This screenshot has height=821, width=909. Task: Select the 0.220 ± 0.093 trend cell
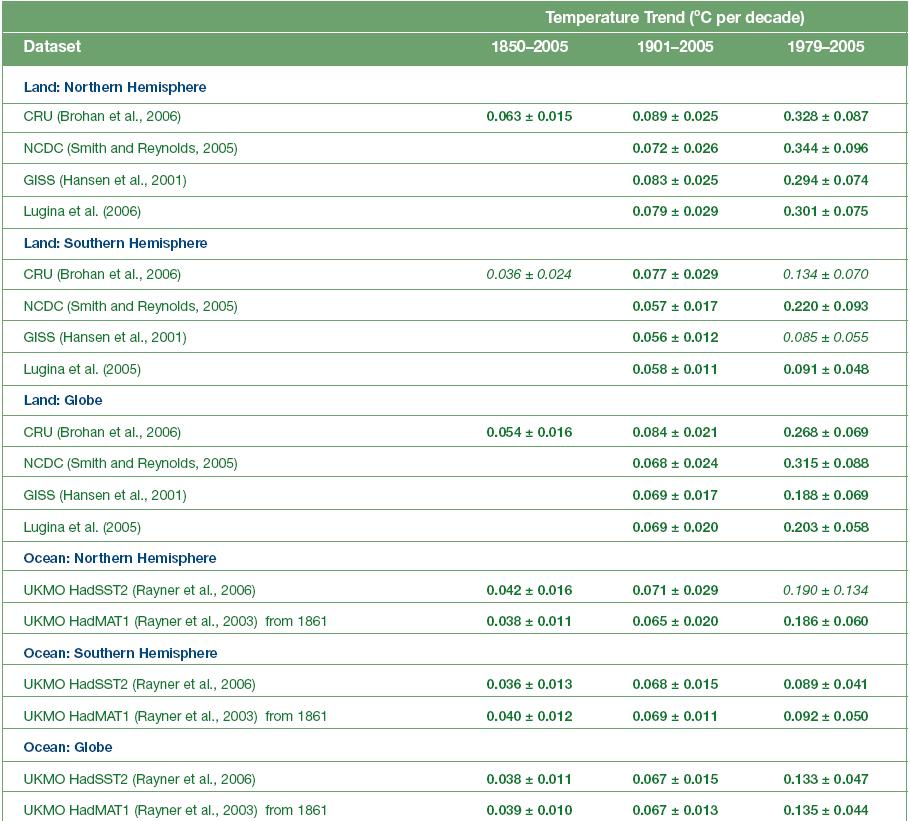click(x=826, y=306)
